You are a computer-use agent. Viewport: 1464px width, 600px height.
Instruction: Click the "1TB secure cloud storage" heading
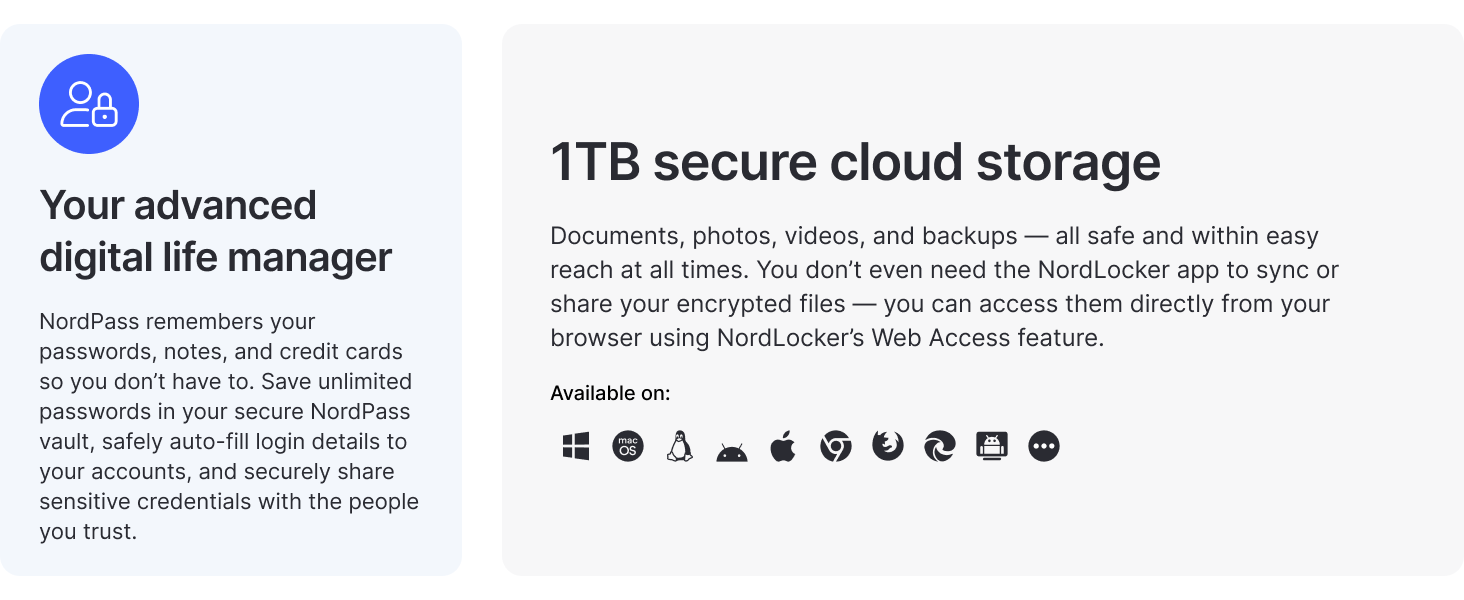pyautogui.click(x=855, y=162)
